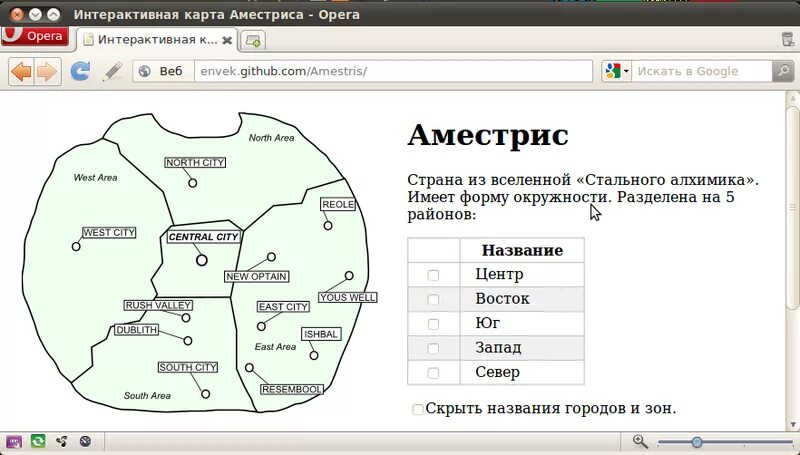
Task: Click the North City circle marker
Action: coord(192,183)
